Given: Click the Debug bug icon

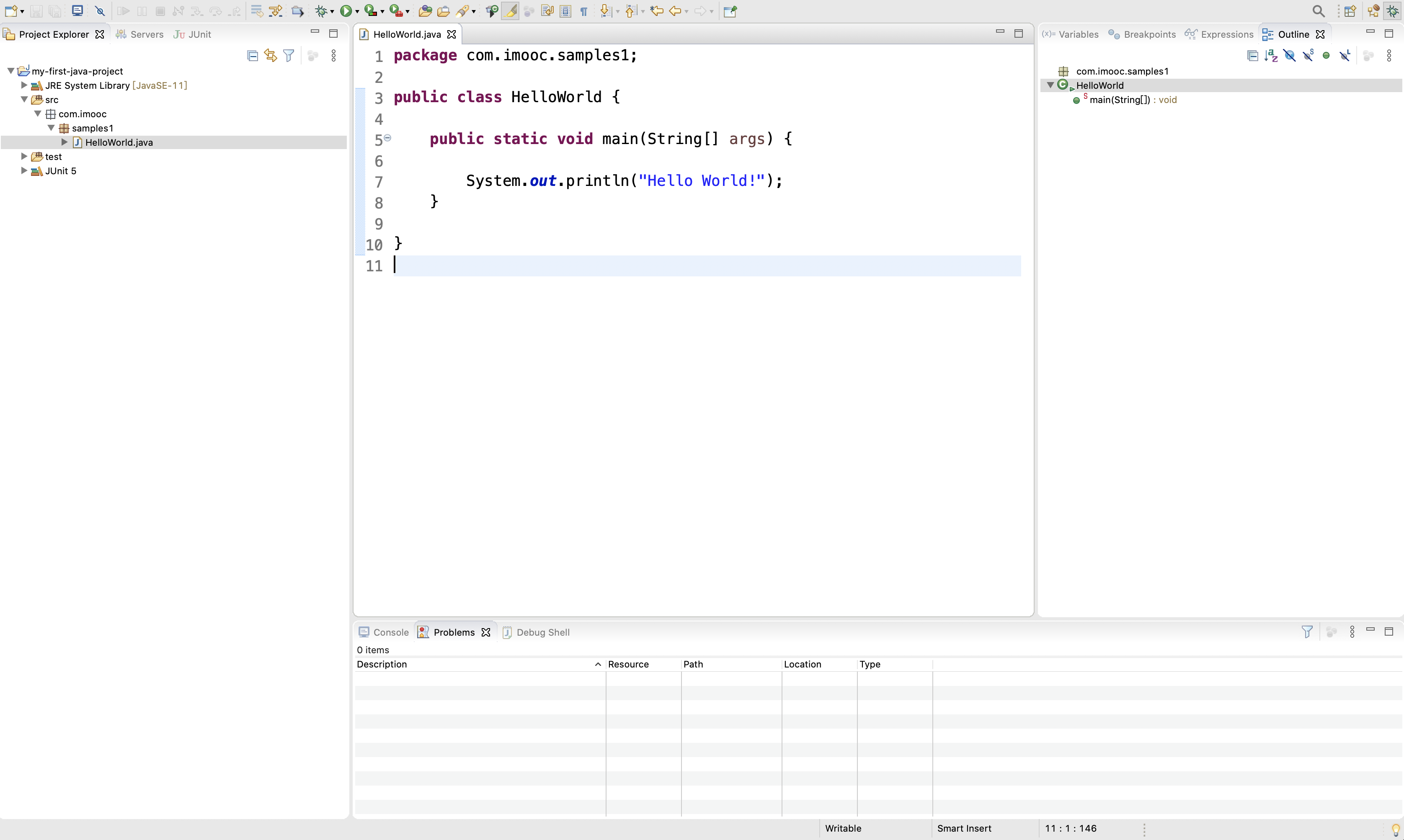Looking at the screenshot, I should click(x=322, y=11).
